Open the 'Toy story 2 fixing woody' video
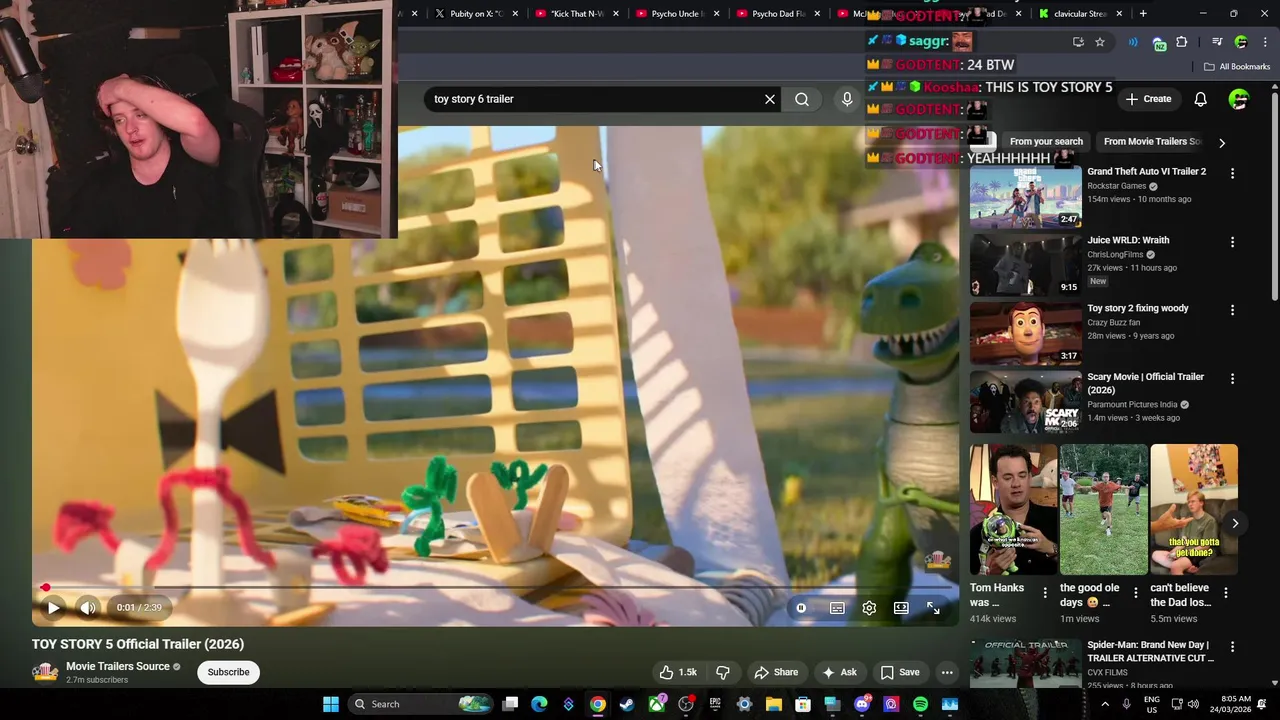Image resolution: width=1280 pixels, height=720 pixels. point(1138,308)
